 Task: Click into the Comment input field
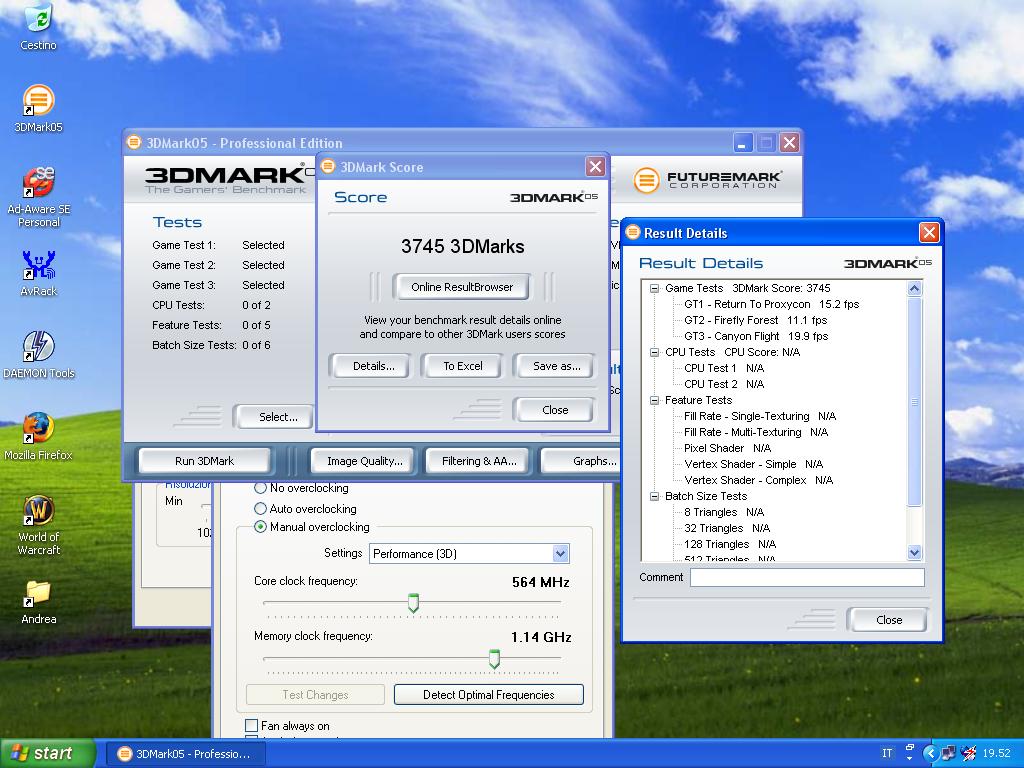[807, 577]
